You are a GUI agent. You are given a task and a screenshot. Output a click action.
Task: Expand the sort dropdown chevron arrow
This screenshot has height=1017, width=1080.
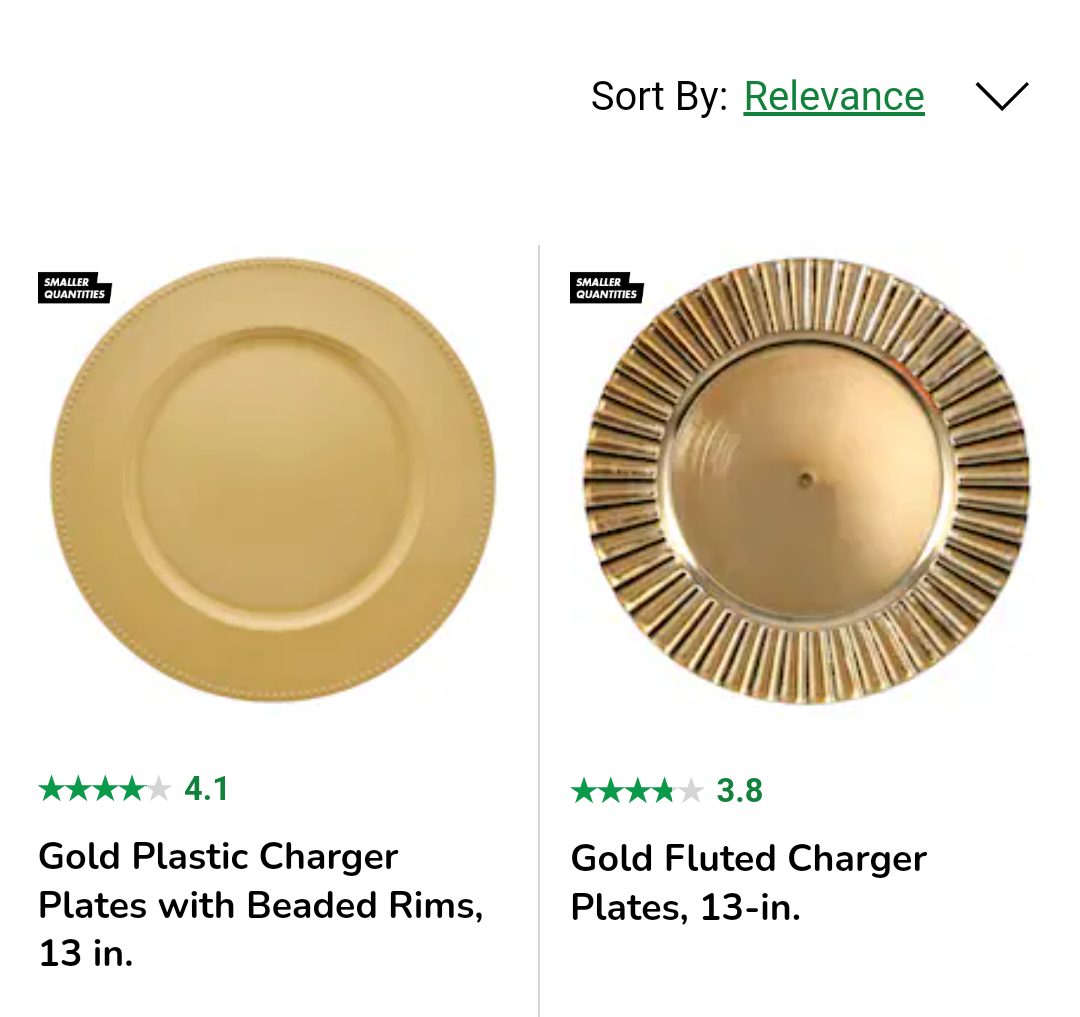click(x=1001, y=97)
